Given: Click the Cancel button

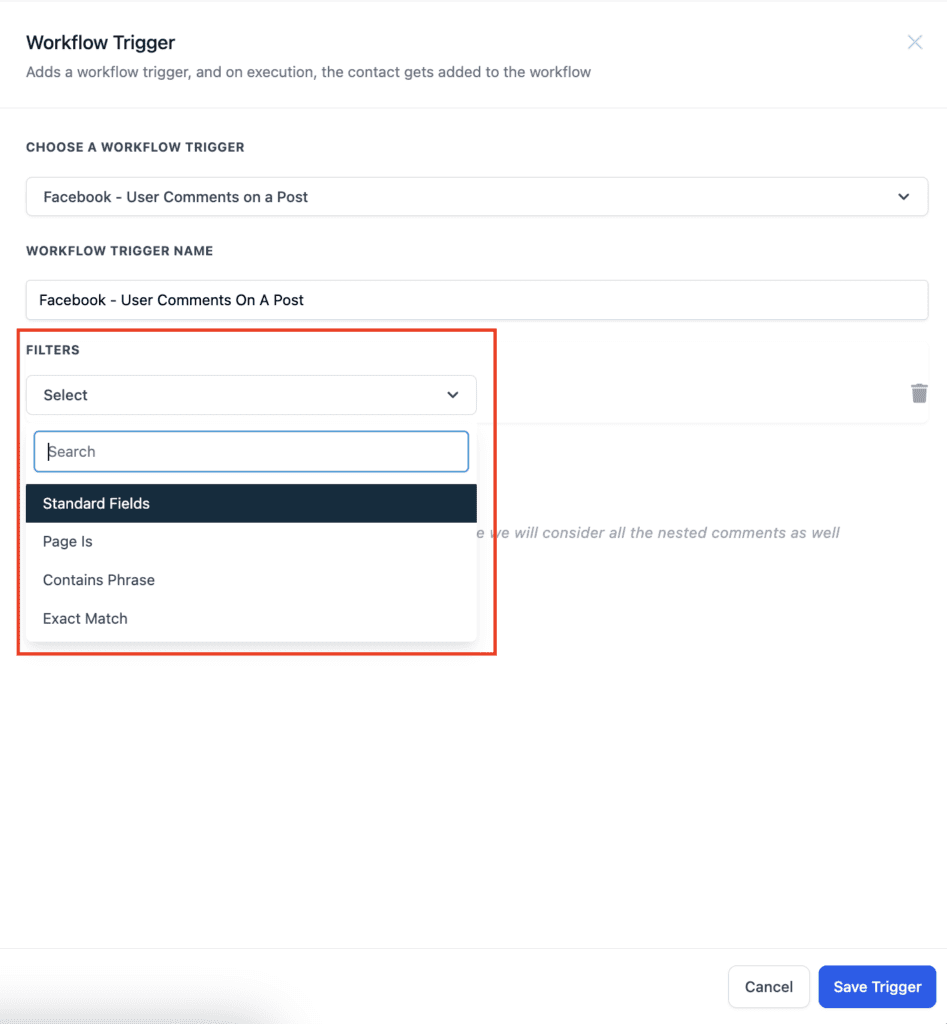Looking at the screenshot, I should [x=768, y=987].
